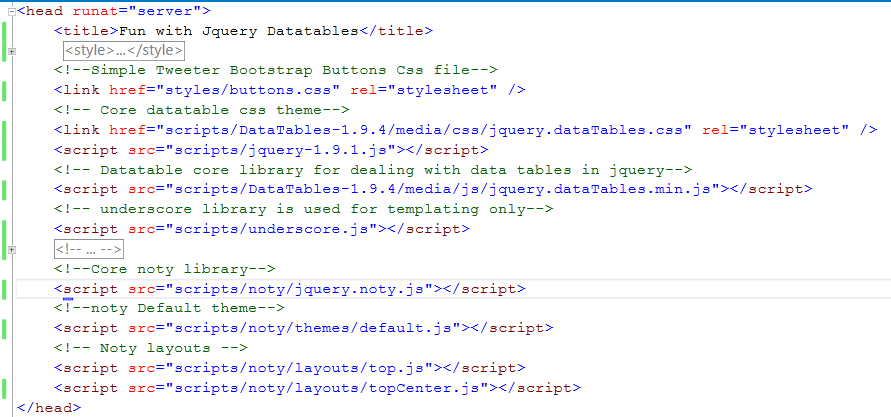Viewport: 891px width, 417px height.
Task: Click the Simple Tweeter Bootstrap Buttons comment
Action: pos(276,70)
